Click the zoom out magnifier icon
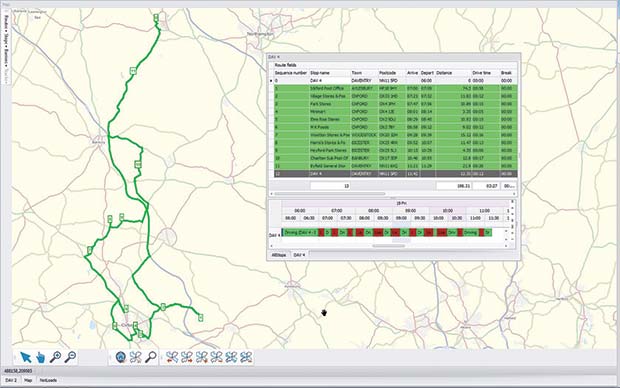 coord(70,357)
